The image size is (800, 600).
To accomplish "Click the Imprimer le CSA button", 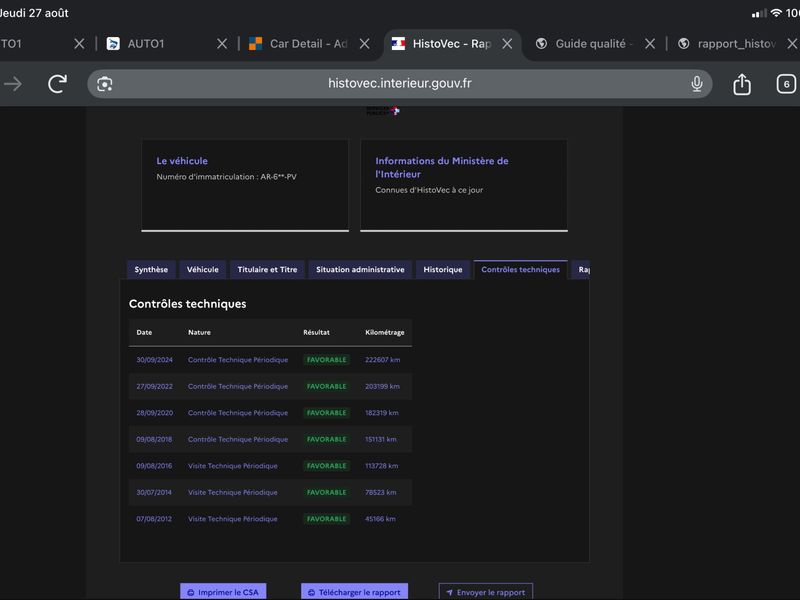I will click(223, 592).
